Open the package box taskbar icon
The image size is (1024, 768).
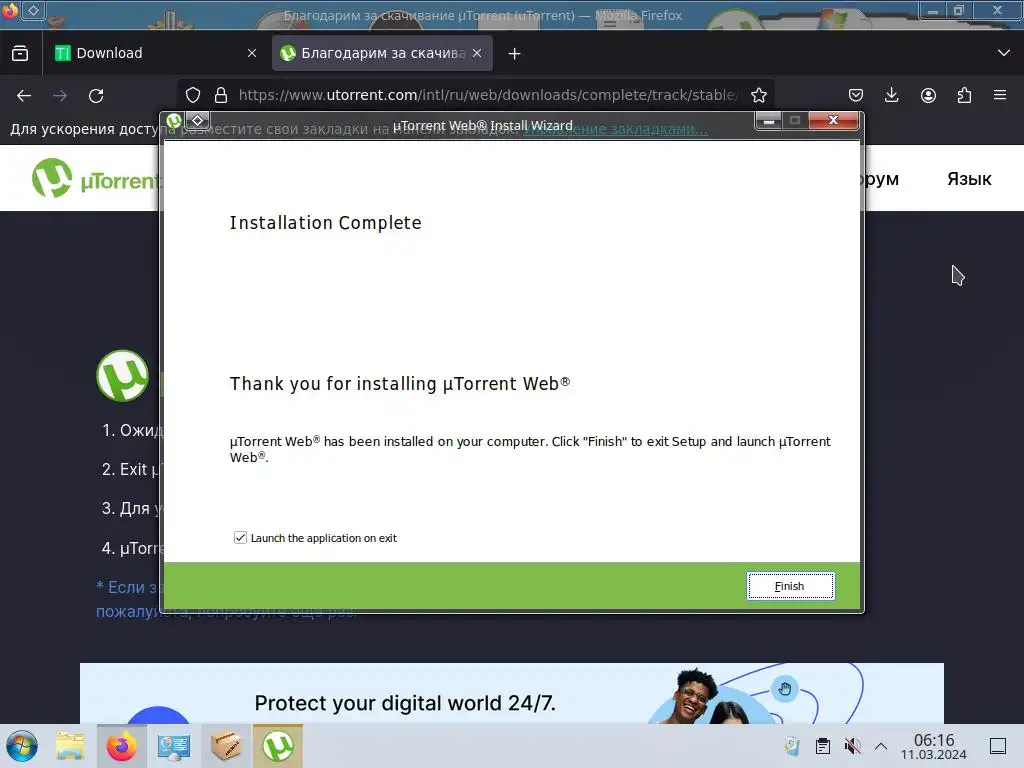226,746
